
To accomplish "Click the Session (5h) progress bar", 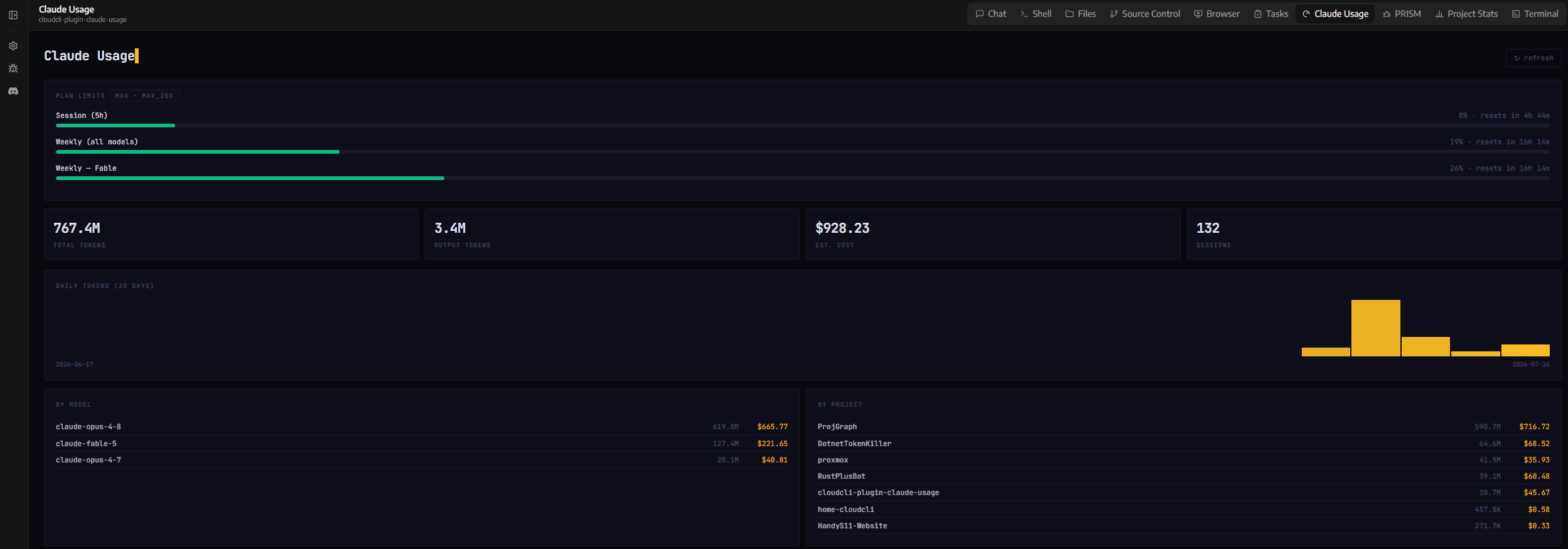I will (x=802, y=125).
